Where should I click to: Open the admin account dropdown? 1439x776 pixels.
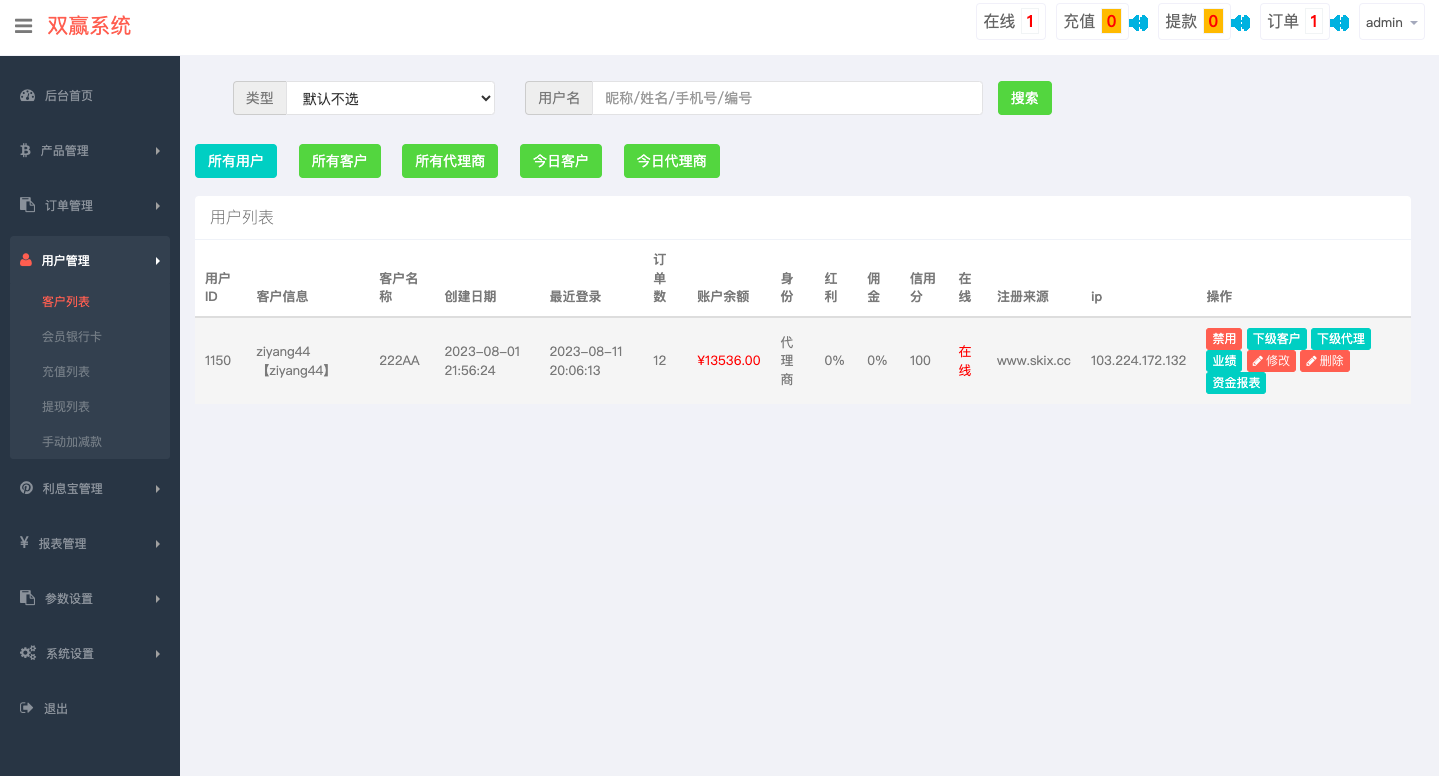click(1391, 21)
